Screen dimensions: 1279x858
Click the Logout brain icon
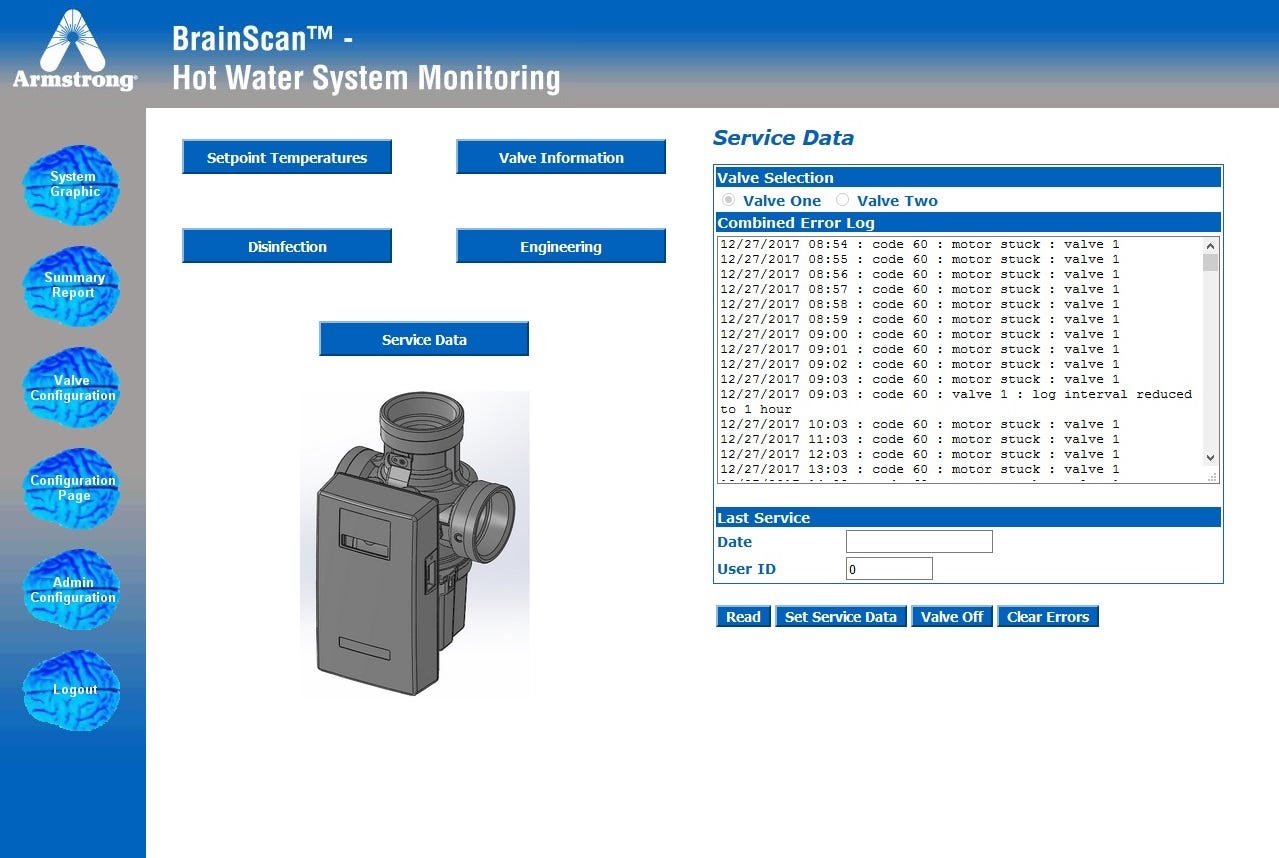coord(73,690)
